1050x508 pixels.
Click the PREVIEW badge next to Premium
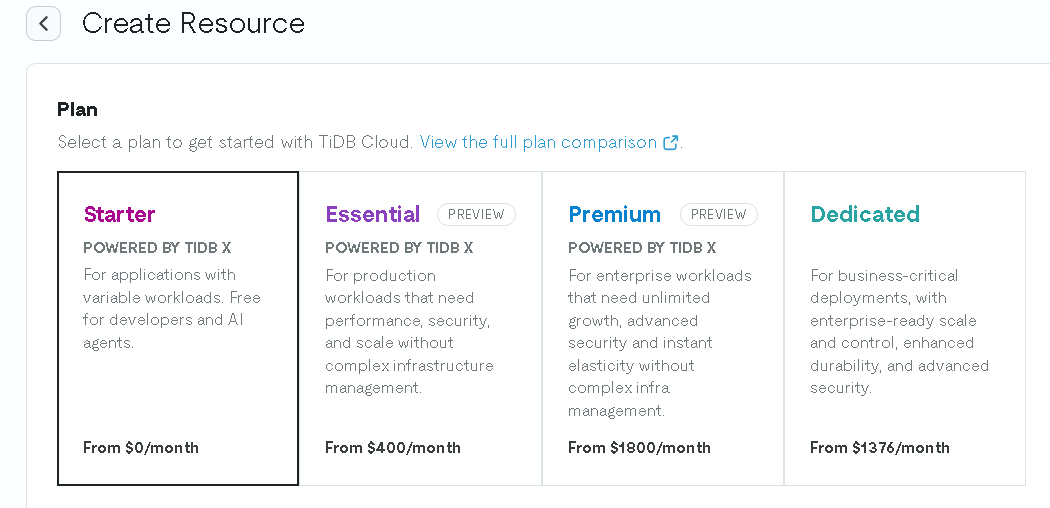[x=719, y=214]
